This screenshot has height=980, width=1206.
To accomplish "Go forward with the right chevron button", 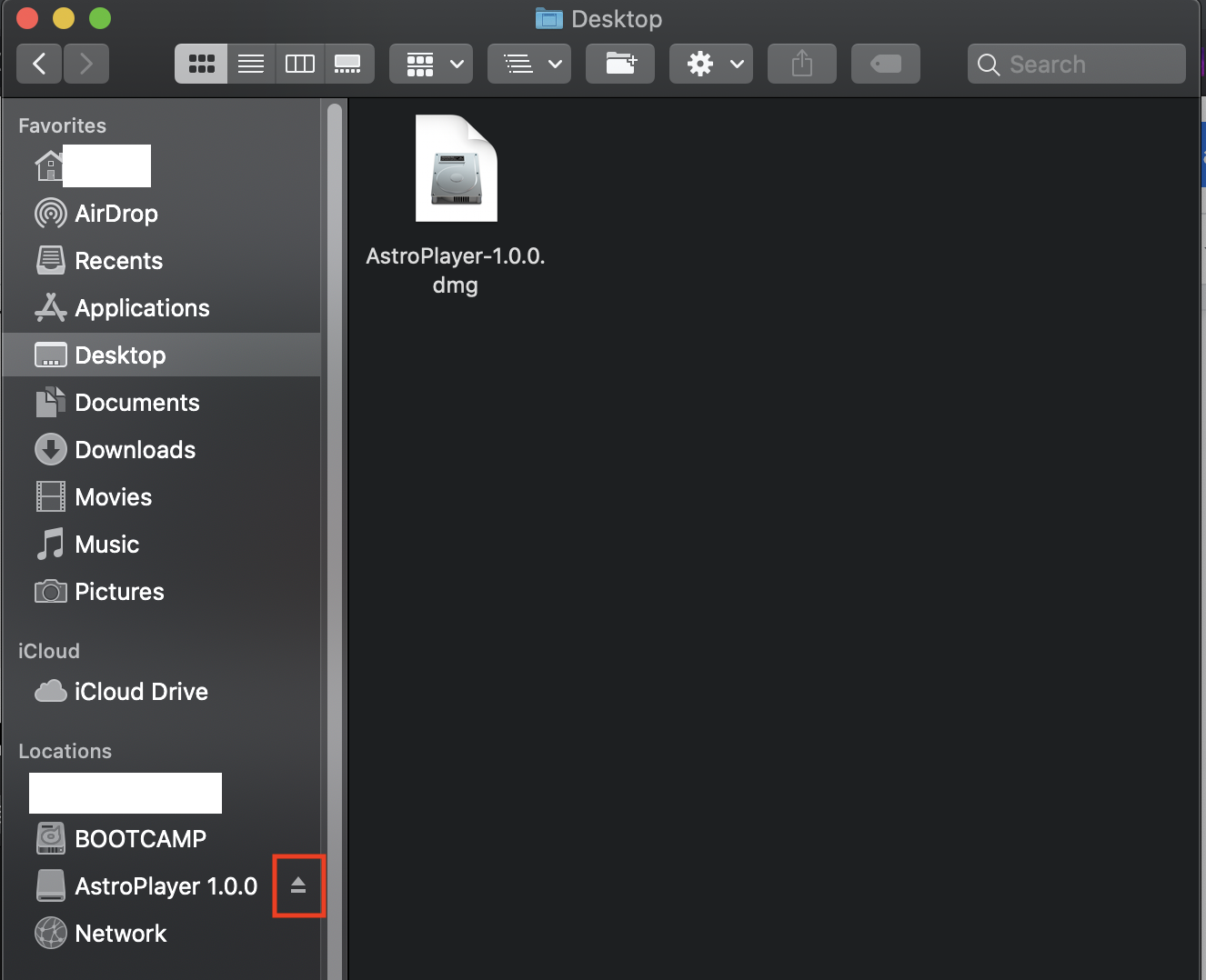I will coord(86,64).
